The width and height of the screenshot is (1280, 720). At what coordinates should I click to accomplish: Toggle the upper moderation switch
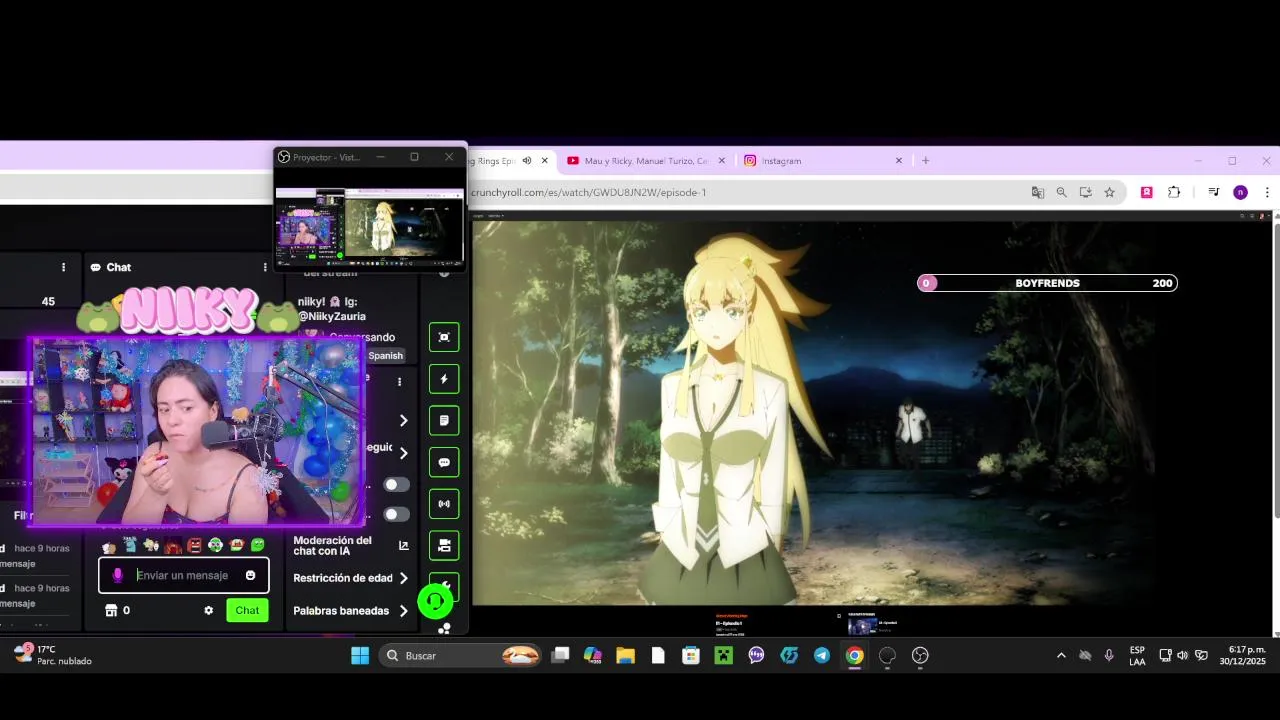point(397,485)
